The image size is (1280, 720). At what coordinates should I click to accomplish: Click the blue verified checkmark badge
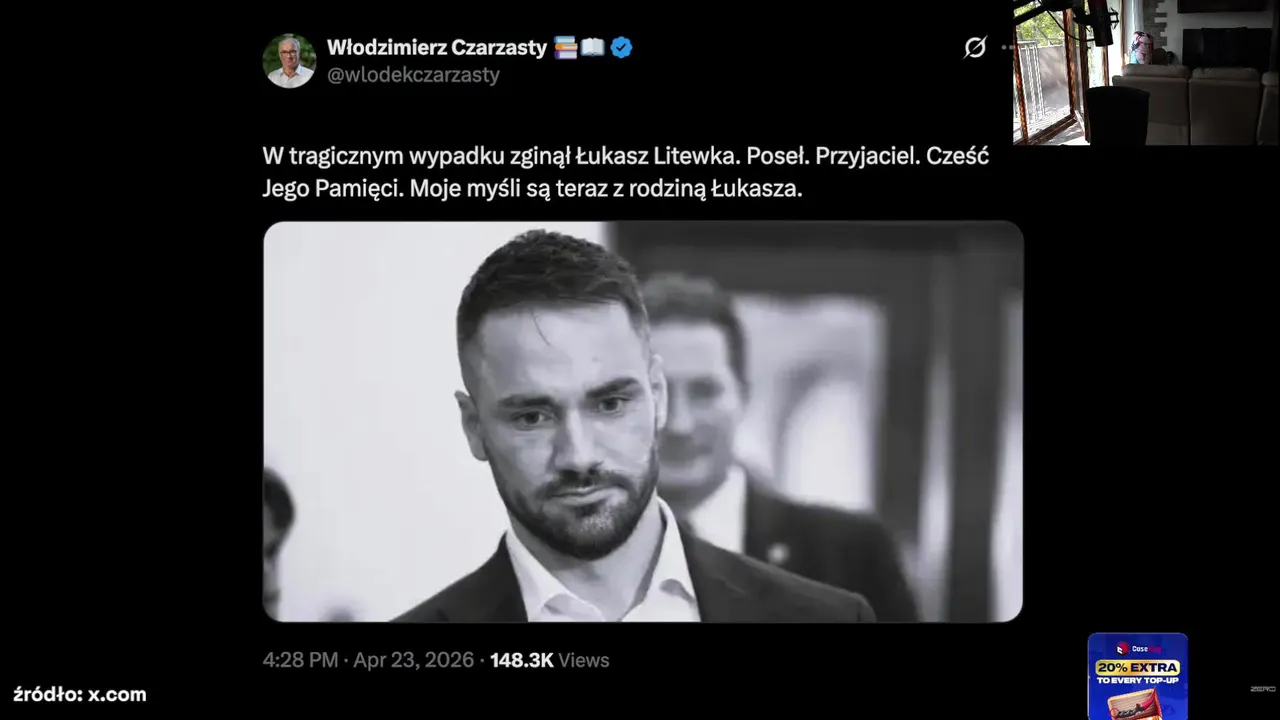[621, 47]
